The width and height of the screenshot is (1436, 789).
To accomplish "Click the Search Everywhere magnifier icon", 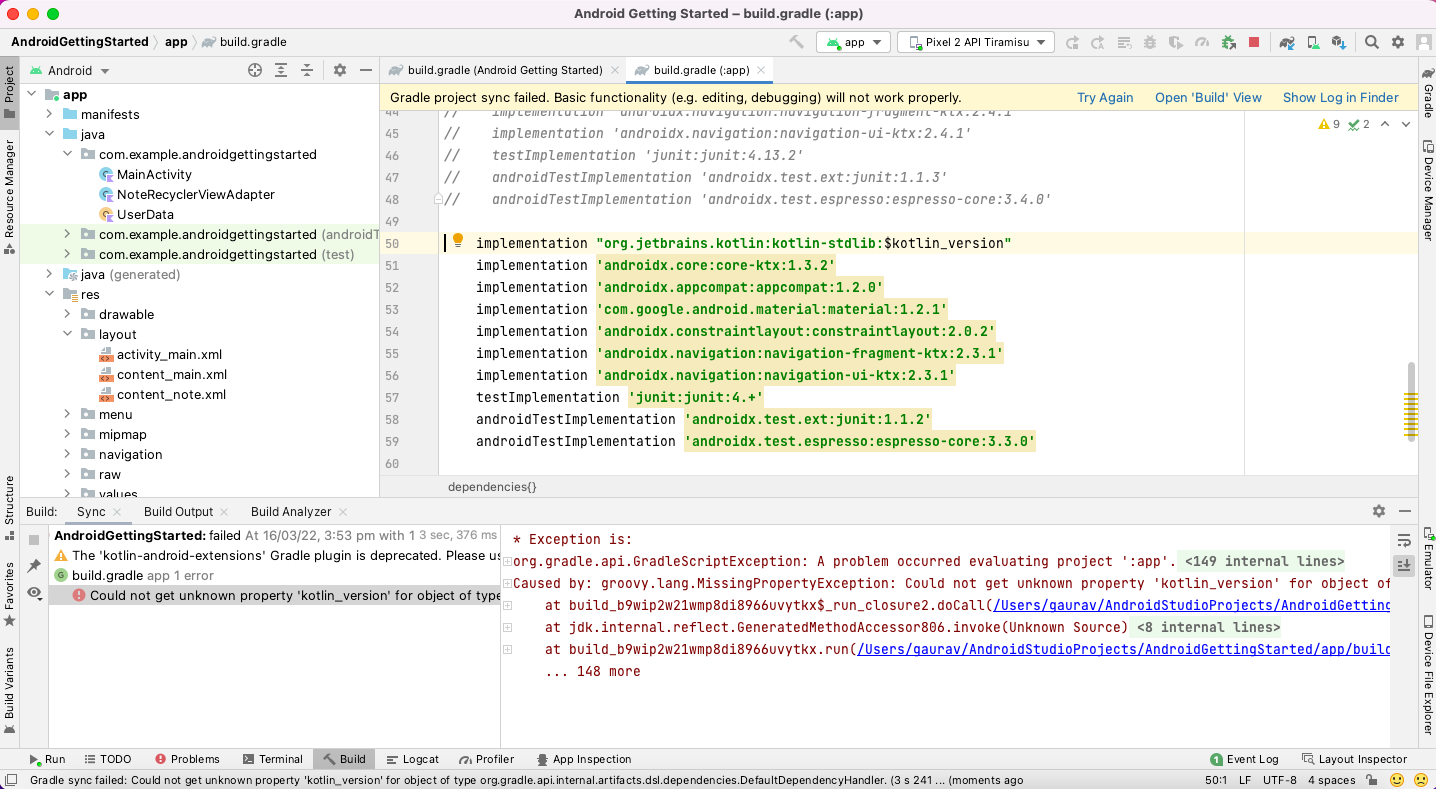I will (1372, 42).
